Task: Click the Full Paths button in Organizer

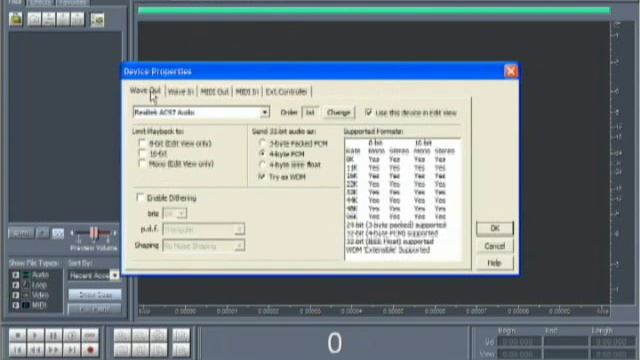Action: click(x=94, y=309)
